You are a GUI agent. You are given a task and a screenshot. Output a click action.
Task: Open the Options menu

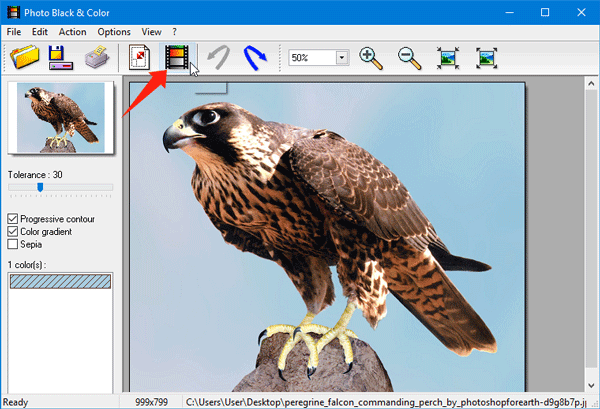[114, 32]
